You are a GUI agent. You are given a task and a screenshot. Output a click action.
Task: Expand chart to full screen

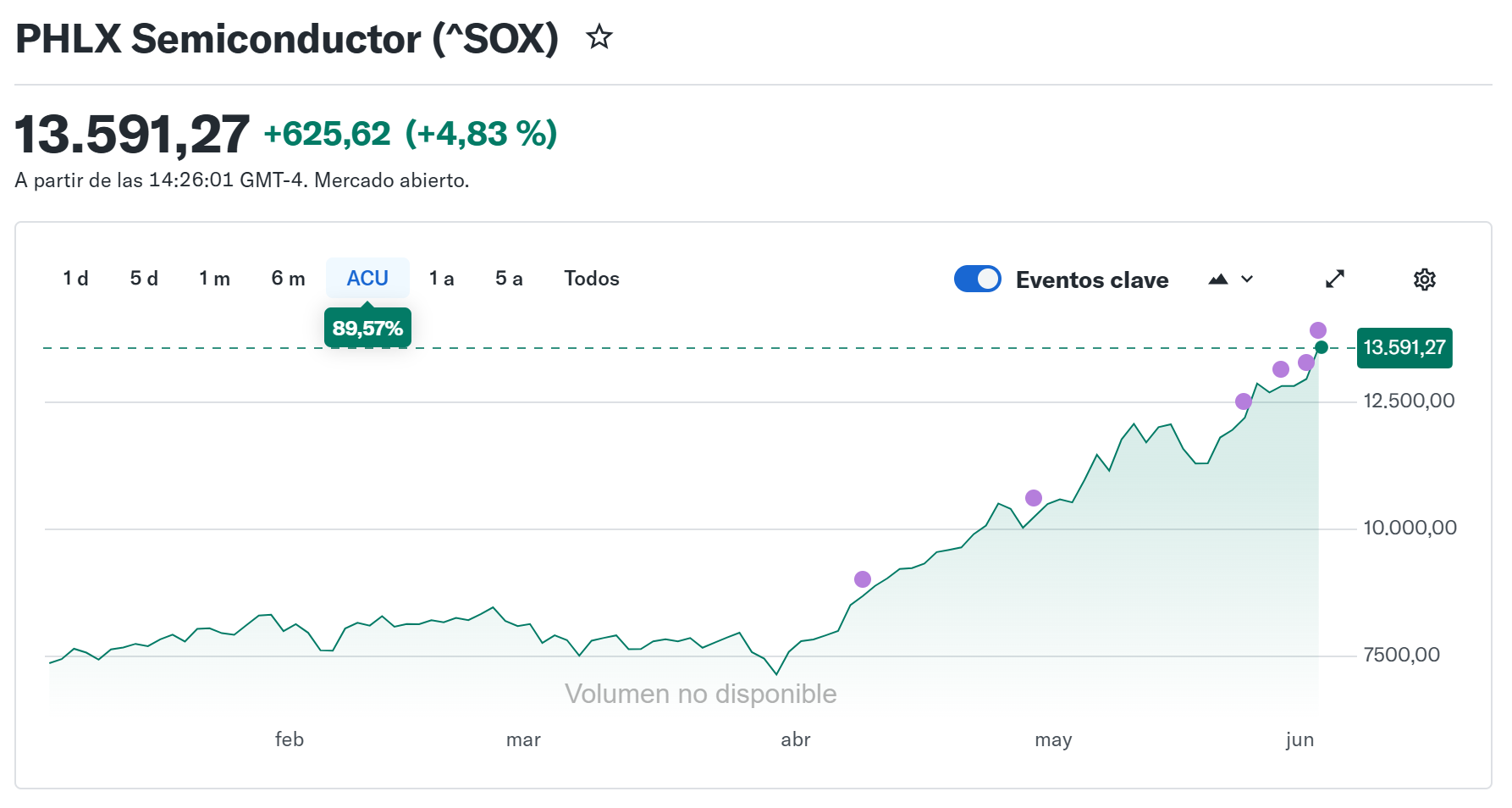tap(1335, 279)
